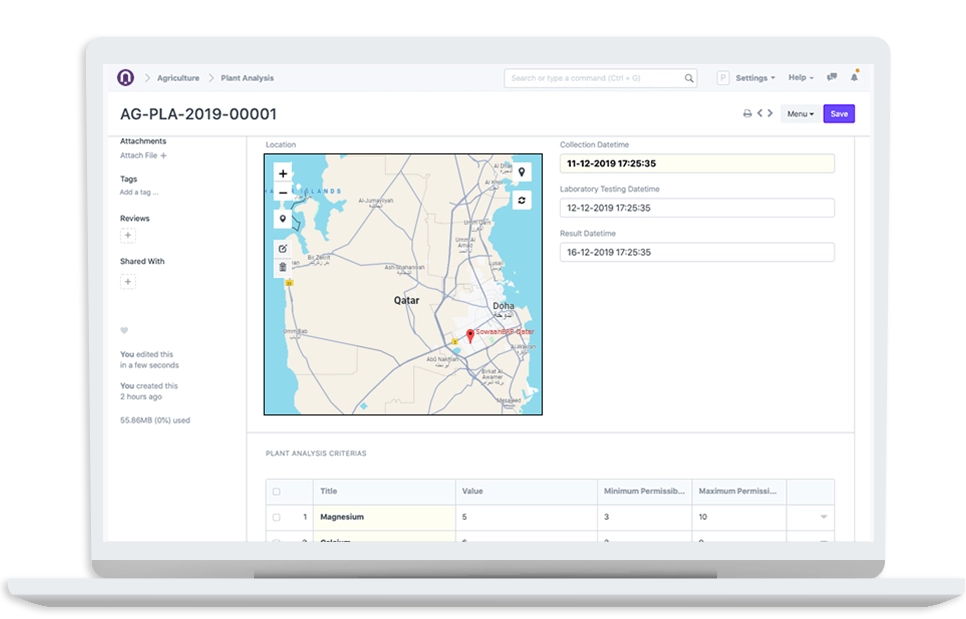Screen dimensions: 966x619
Task: Click the delete layers trash icon
Action: (x=283, y=267)
